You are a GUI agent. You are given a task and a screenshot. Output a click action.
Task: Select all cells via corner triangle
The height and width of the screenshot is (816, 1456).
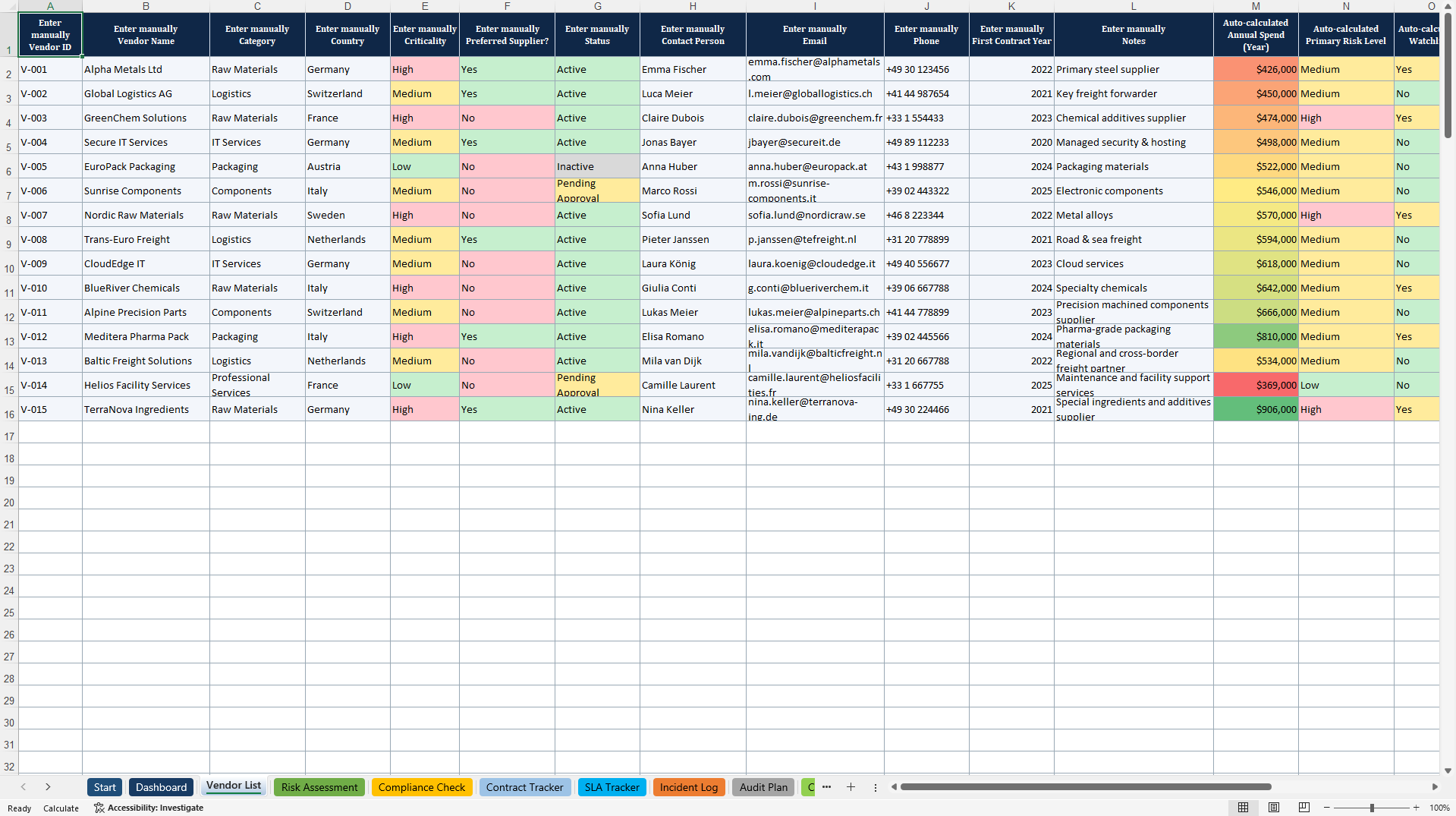coord(9,6)
